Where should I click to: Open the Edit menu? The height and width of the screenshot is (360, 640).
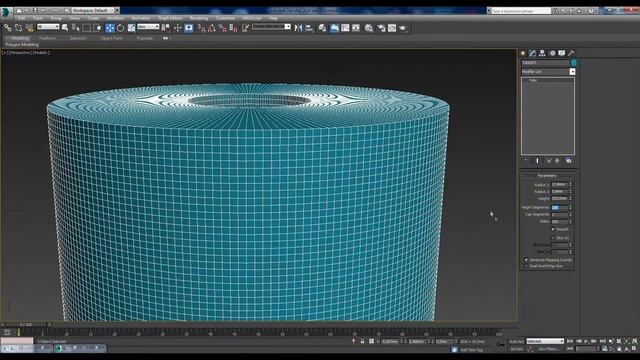point(21,18)
